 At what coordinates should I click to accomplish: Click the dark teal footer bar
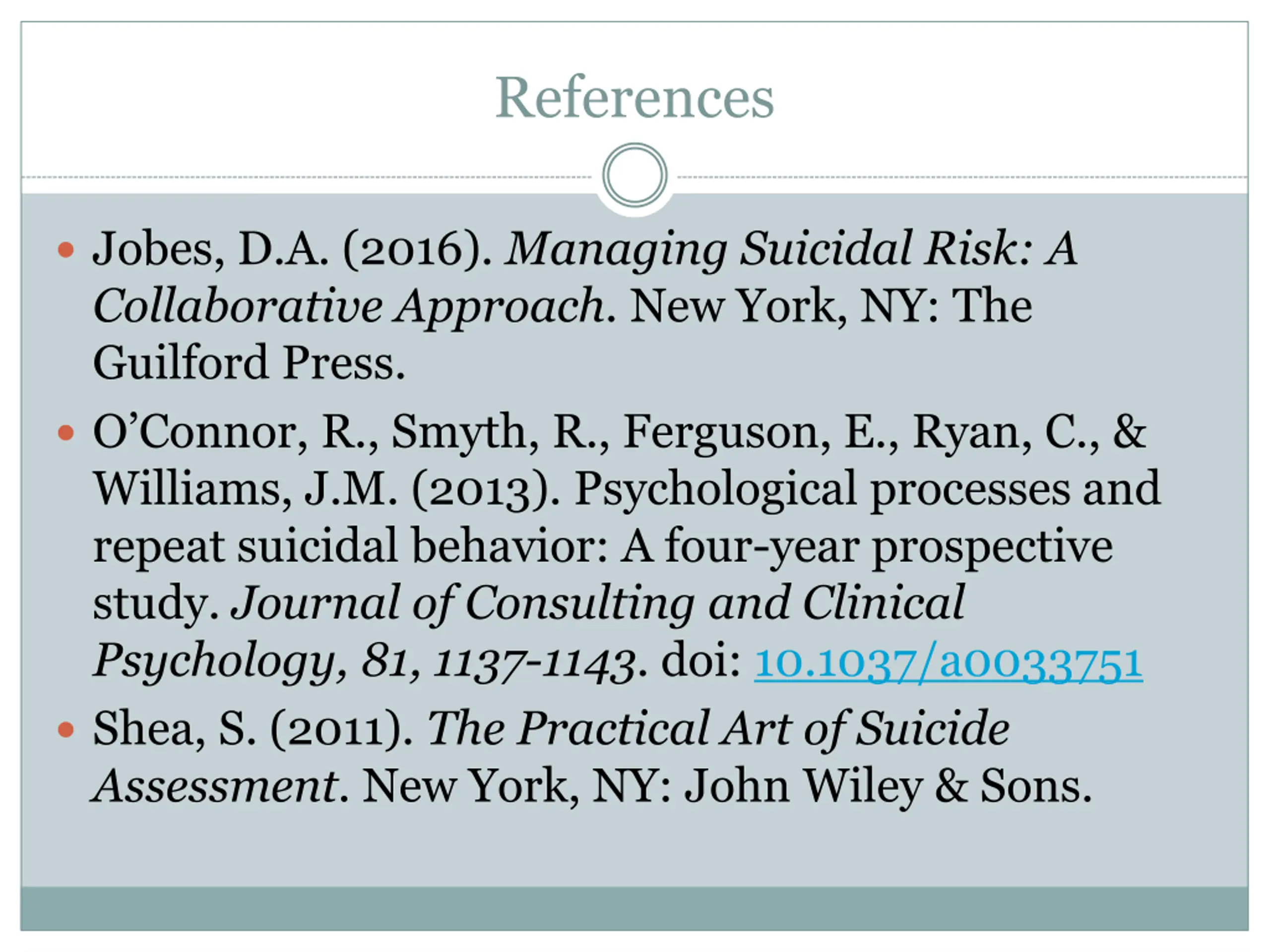pyautogui.click(x=635, y=908)
